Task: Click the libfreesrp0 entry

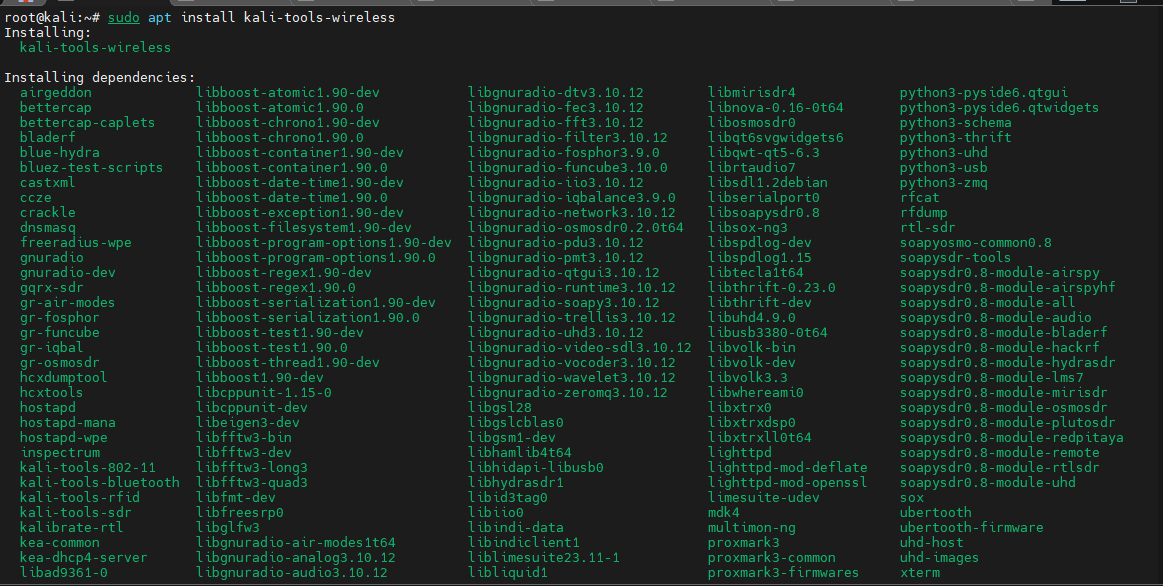Action: tap(240, 513)
